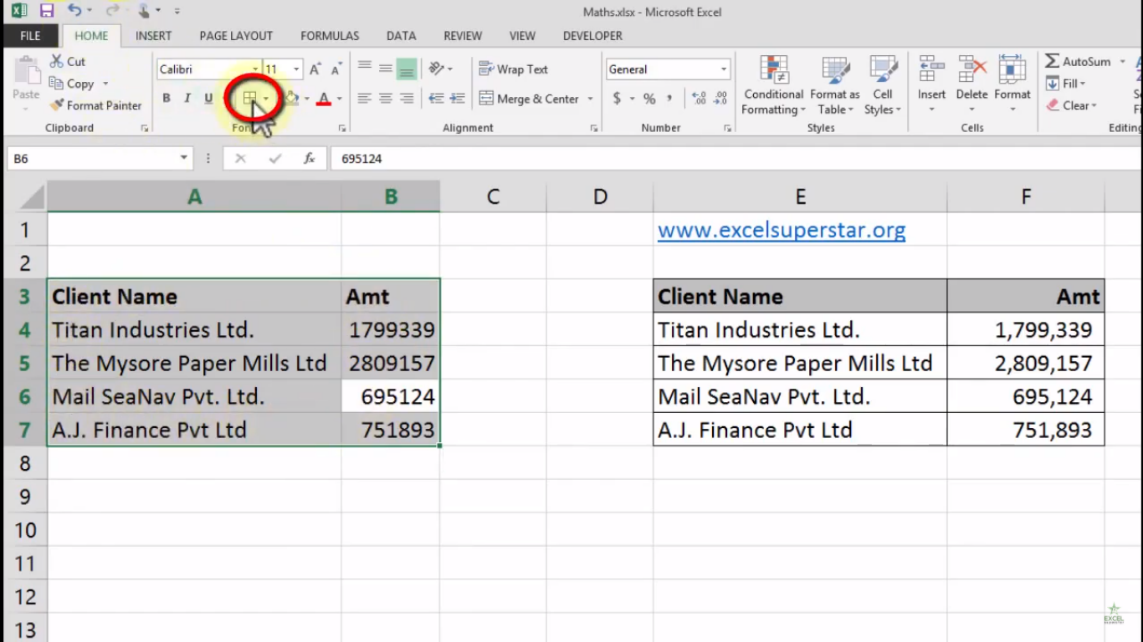The image size is (1143, 642).
Task: Click the Save icon in quick access toolbar
Action: [47, 11]
